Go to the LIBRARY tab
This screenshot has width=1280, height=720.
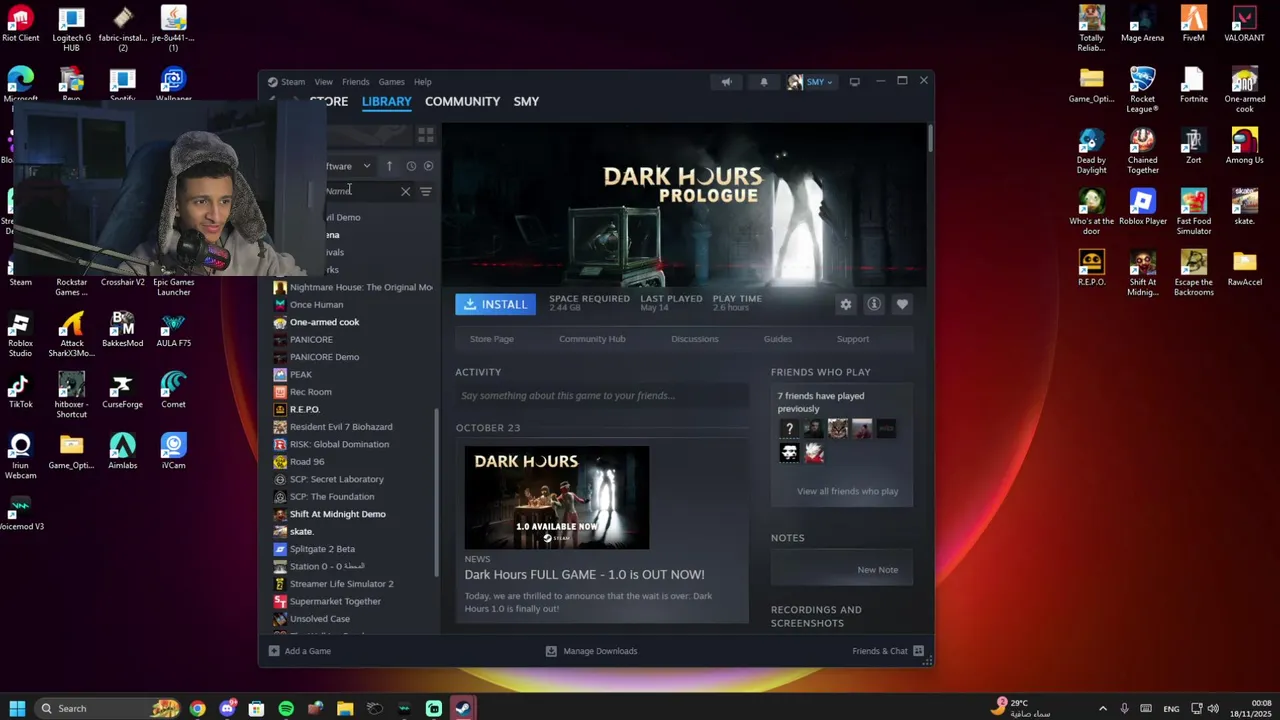pyautogui.click(x=387, y=101)
